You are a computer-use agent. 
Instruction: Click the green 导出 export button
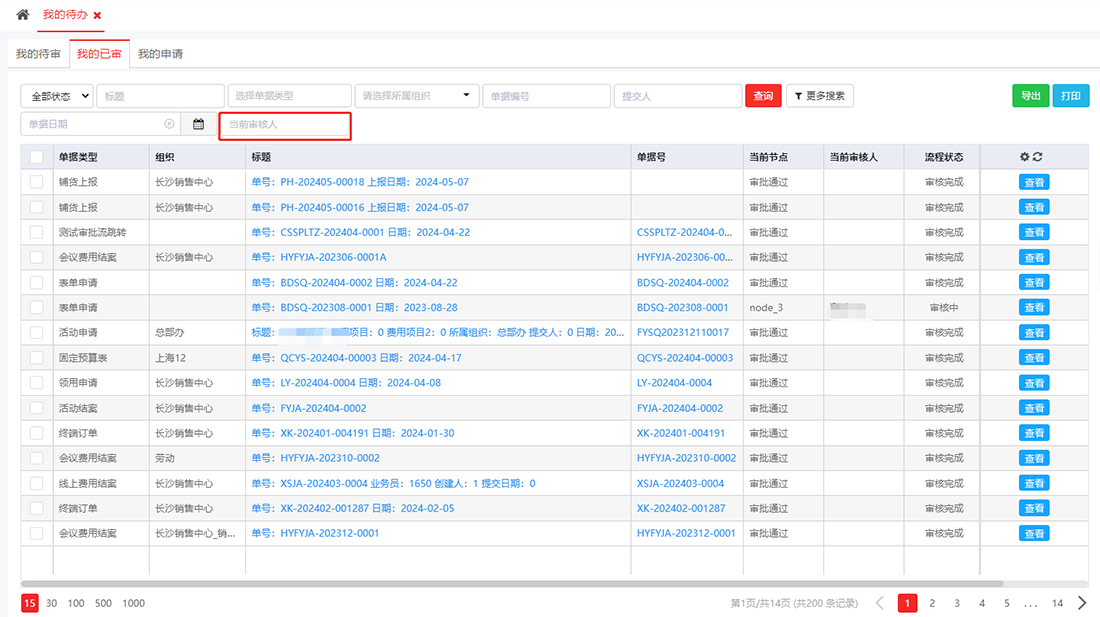click(x=1029, y=96)
